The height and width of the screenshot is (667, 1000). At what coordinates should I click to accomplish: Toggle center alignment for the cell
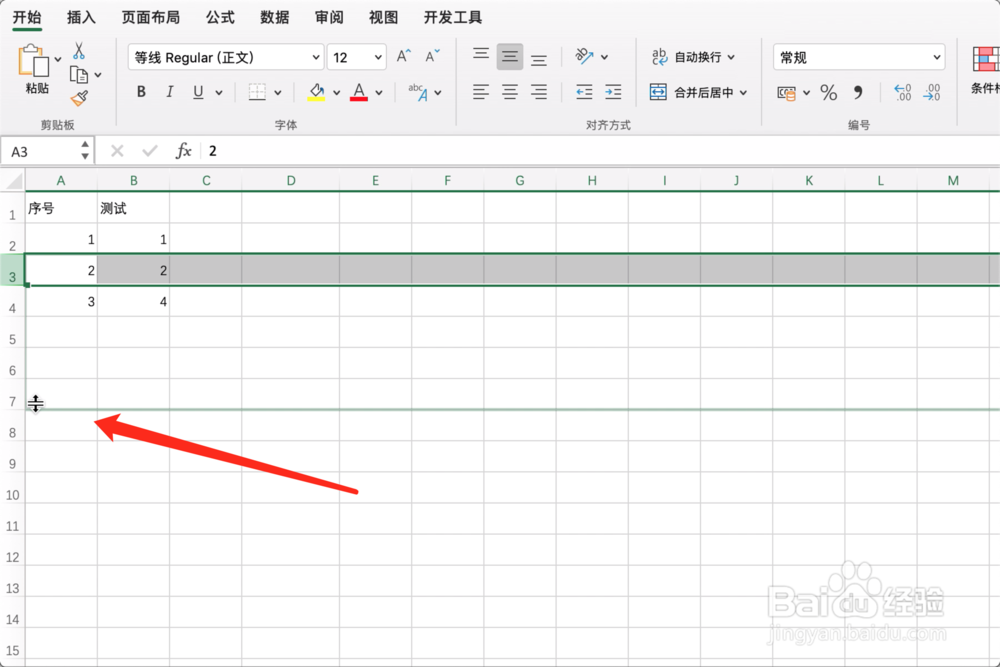click(510, 91)
